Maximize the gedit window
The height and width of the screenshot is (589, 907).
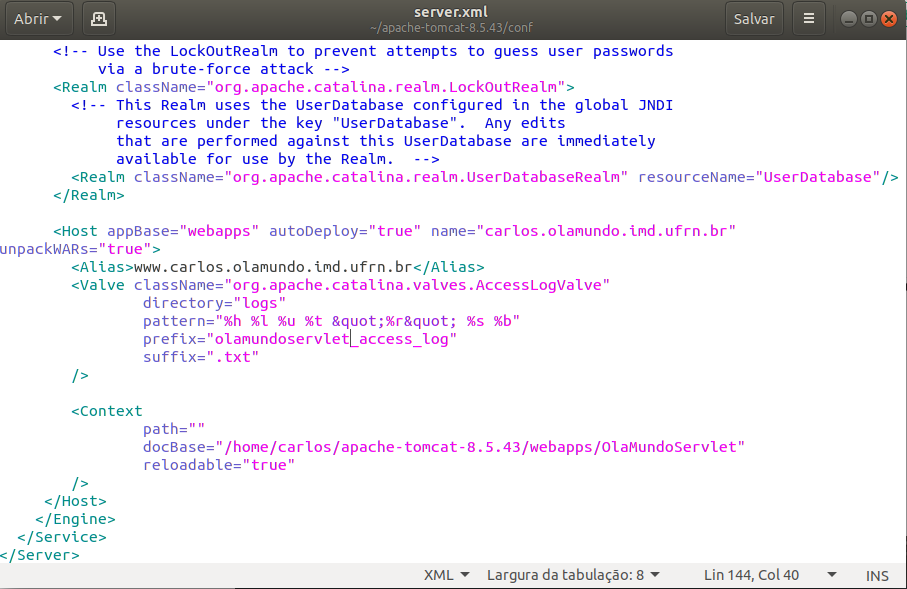pyautogui.click(x=871, y=18)
